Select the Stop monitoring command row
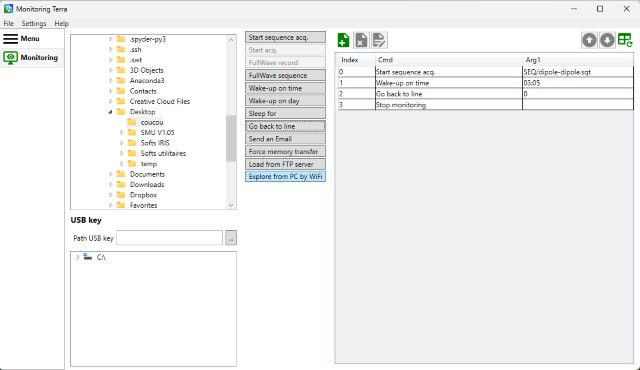 pyautogui.click(x=485, y=105)
